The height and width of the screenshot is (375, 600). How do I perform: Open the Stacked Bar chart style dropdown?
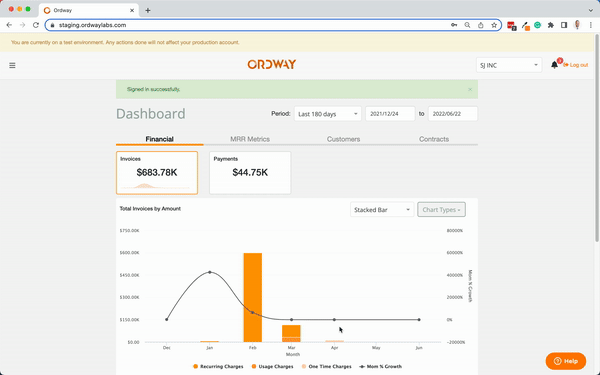(382, 210)
